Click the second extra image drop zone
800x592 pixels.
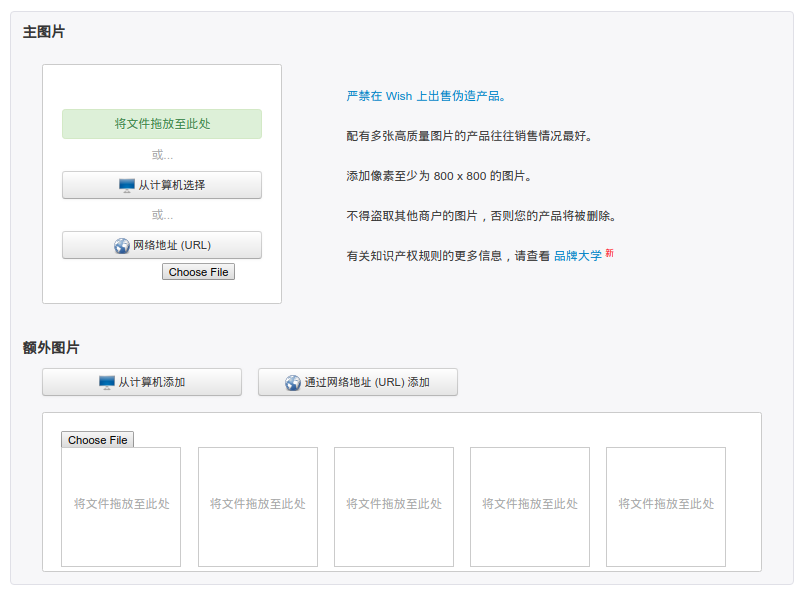click(x=257, y=505)
